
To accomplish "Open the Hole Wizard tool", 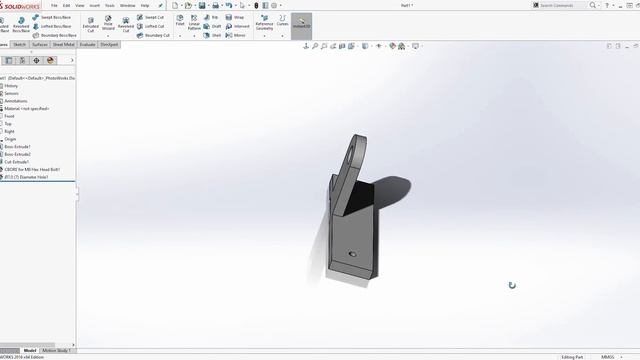I will click(108, 23).
